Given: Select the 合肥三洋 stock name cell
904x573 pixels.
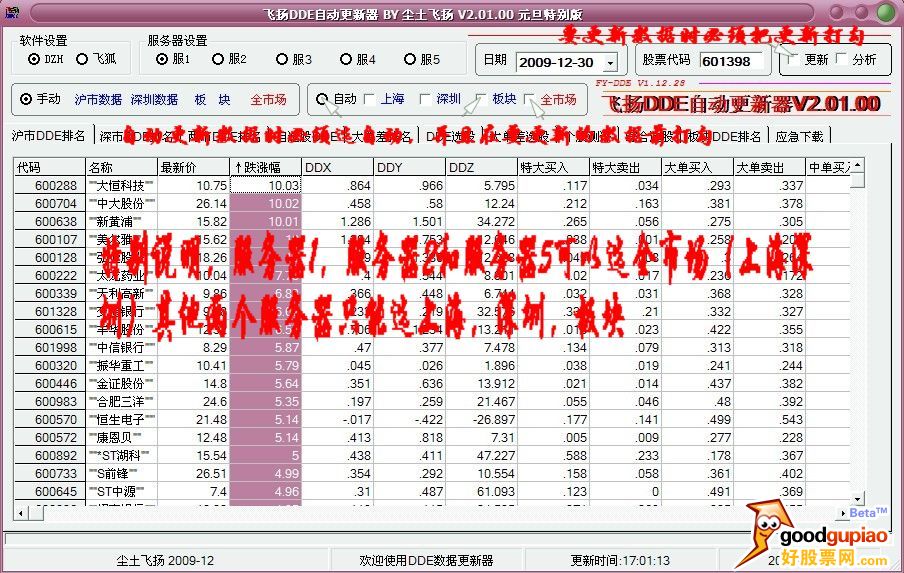Looking at the screenshot, I should point(121,401).
